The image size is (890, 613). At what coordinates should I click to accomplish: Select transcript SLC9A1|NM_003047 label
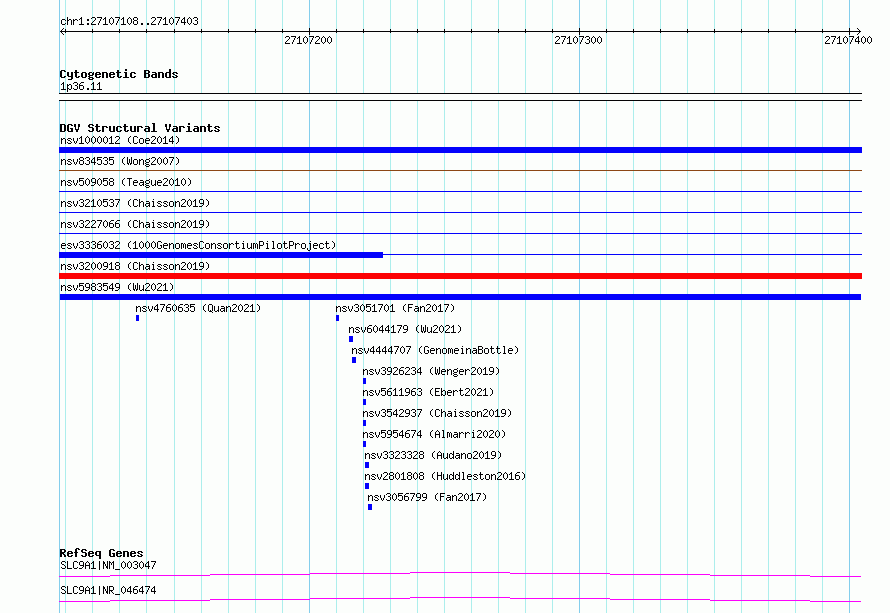108,565
